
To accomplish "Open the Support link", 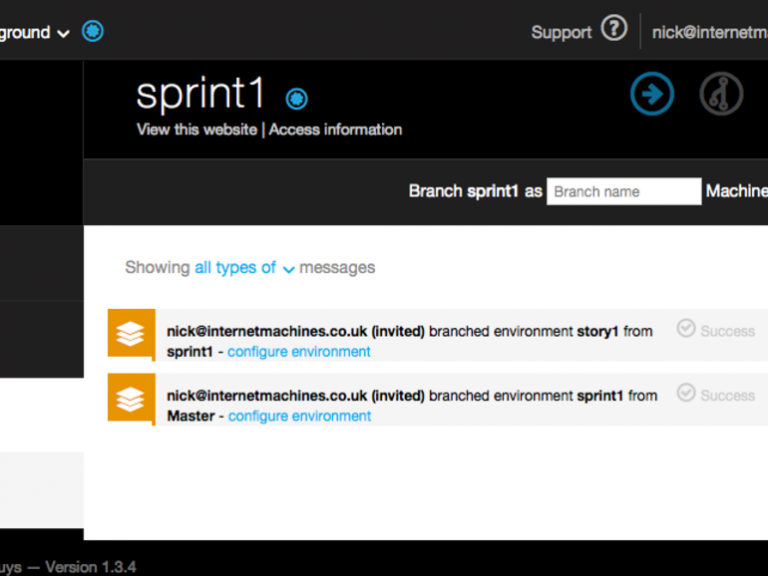I will click(561, 32).
